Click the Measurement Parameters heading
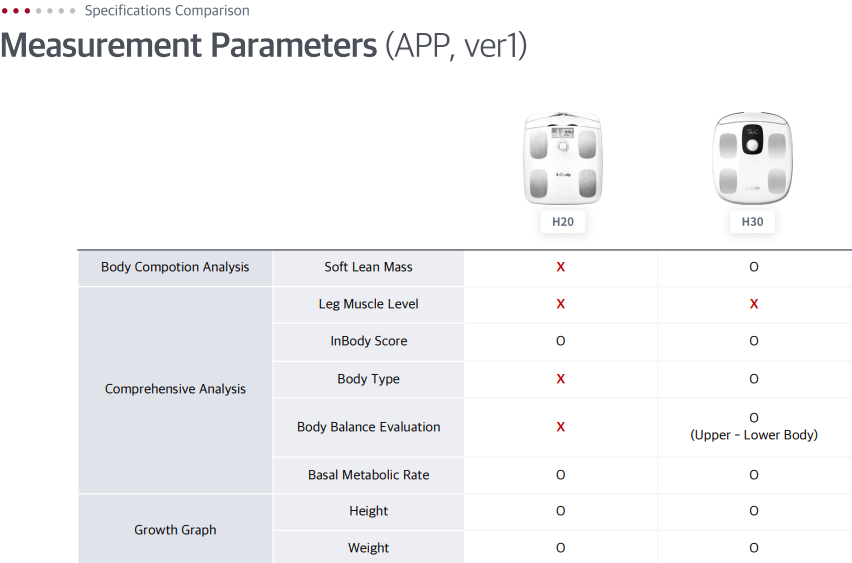Viewport: 852px width, 563px height. [x=189, y=46]
